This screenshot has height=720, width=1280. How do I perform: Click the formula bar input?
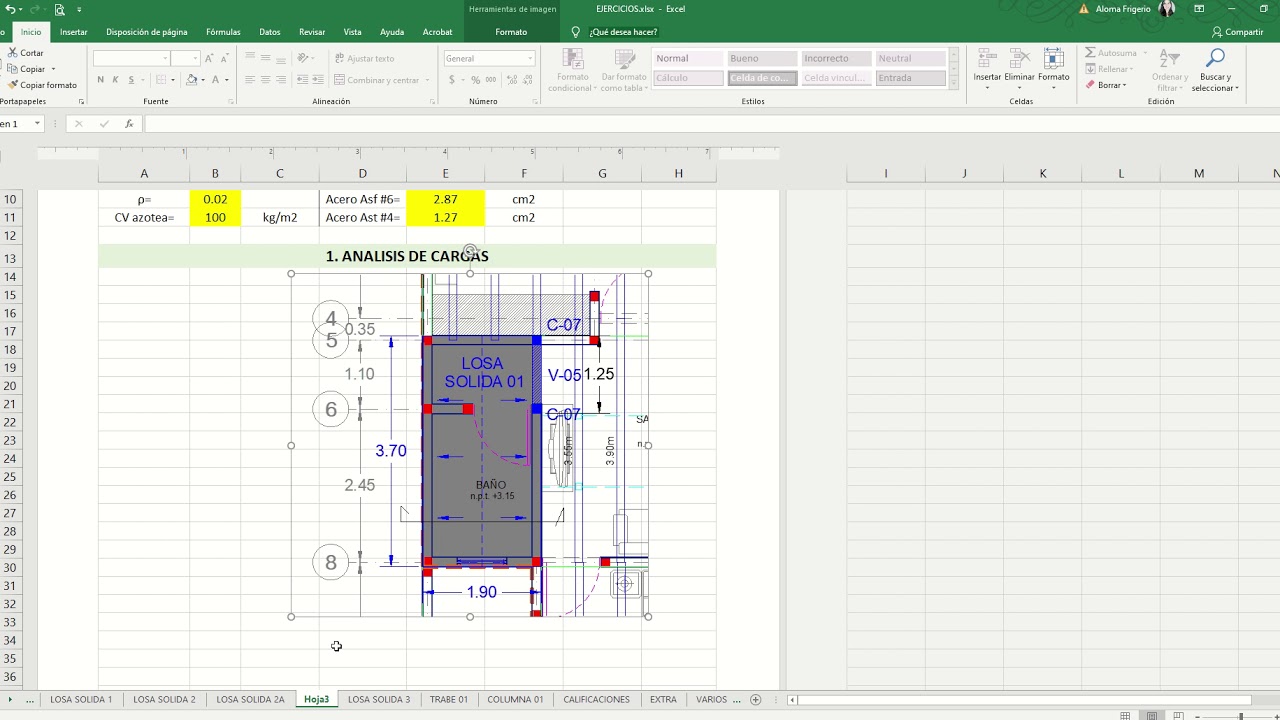click(x=710, y=124)
